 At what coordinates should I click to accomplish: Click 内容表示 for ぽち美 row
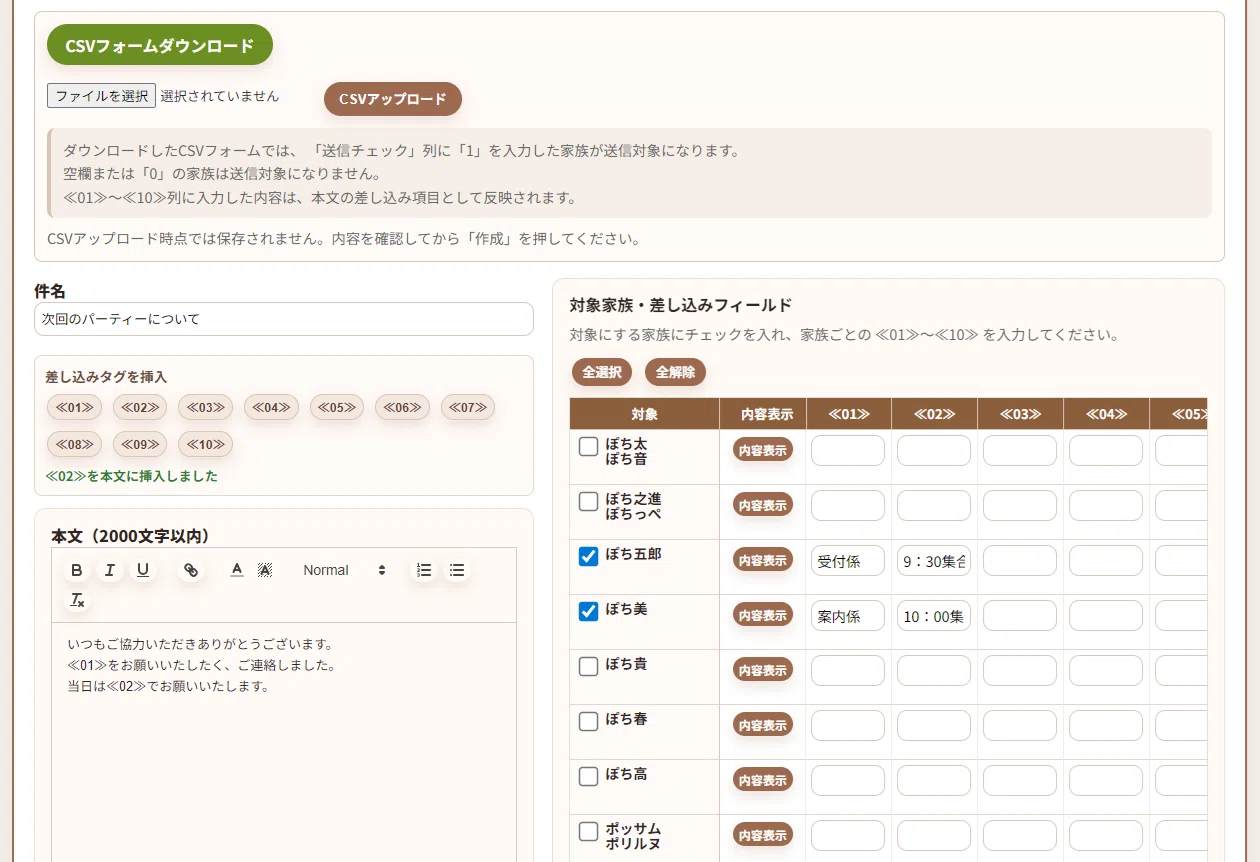763,615
